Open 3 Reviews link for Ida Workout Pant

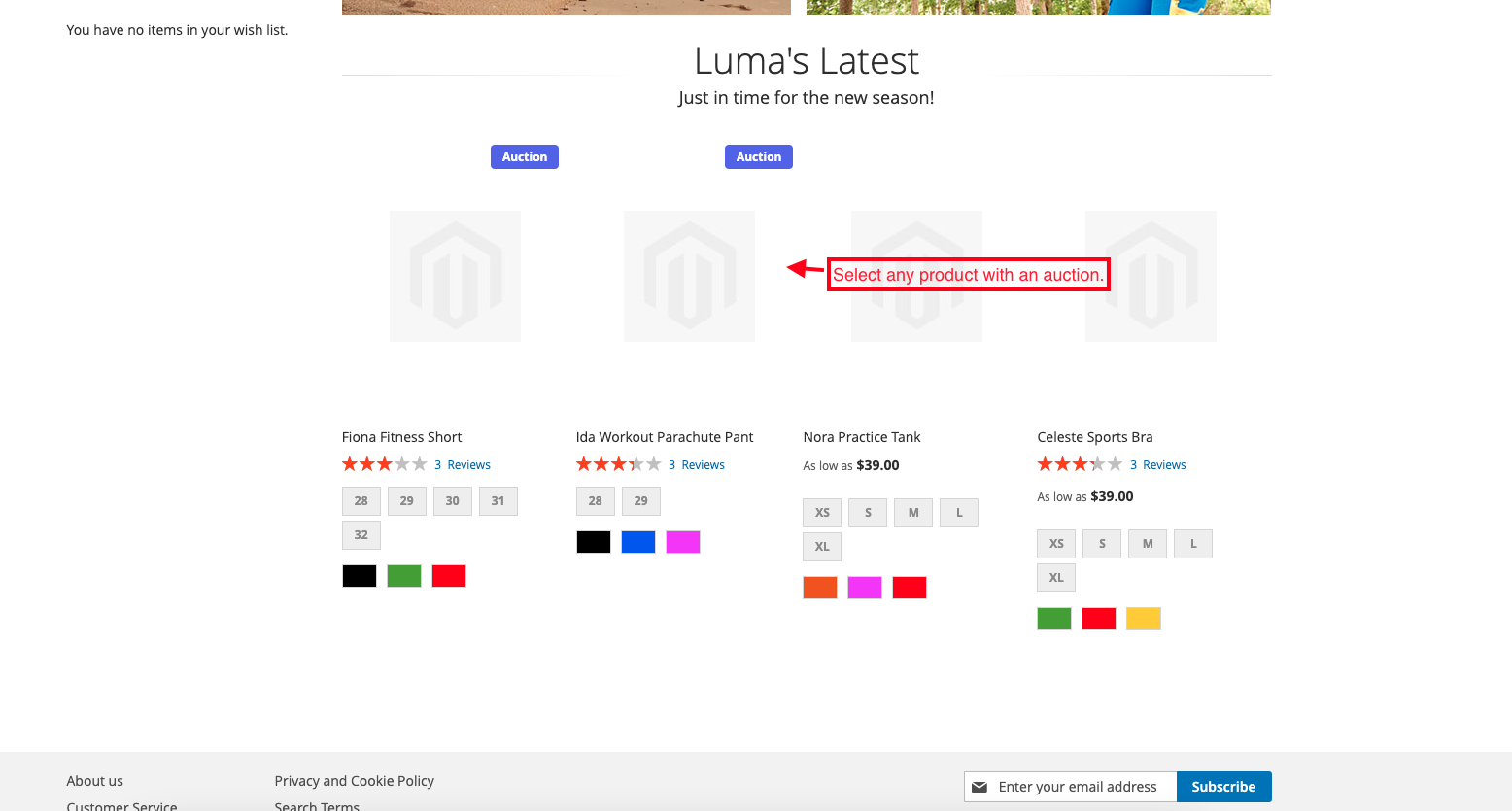tap(697, 465)
